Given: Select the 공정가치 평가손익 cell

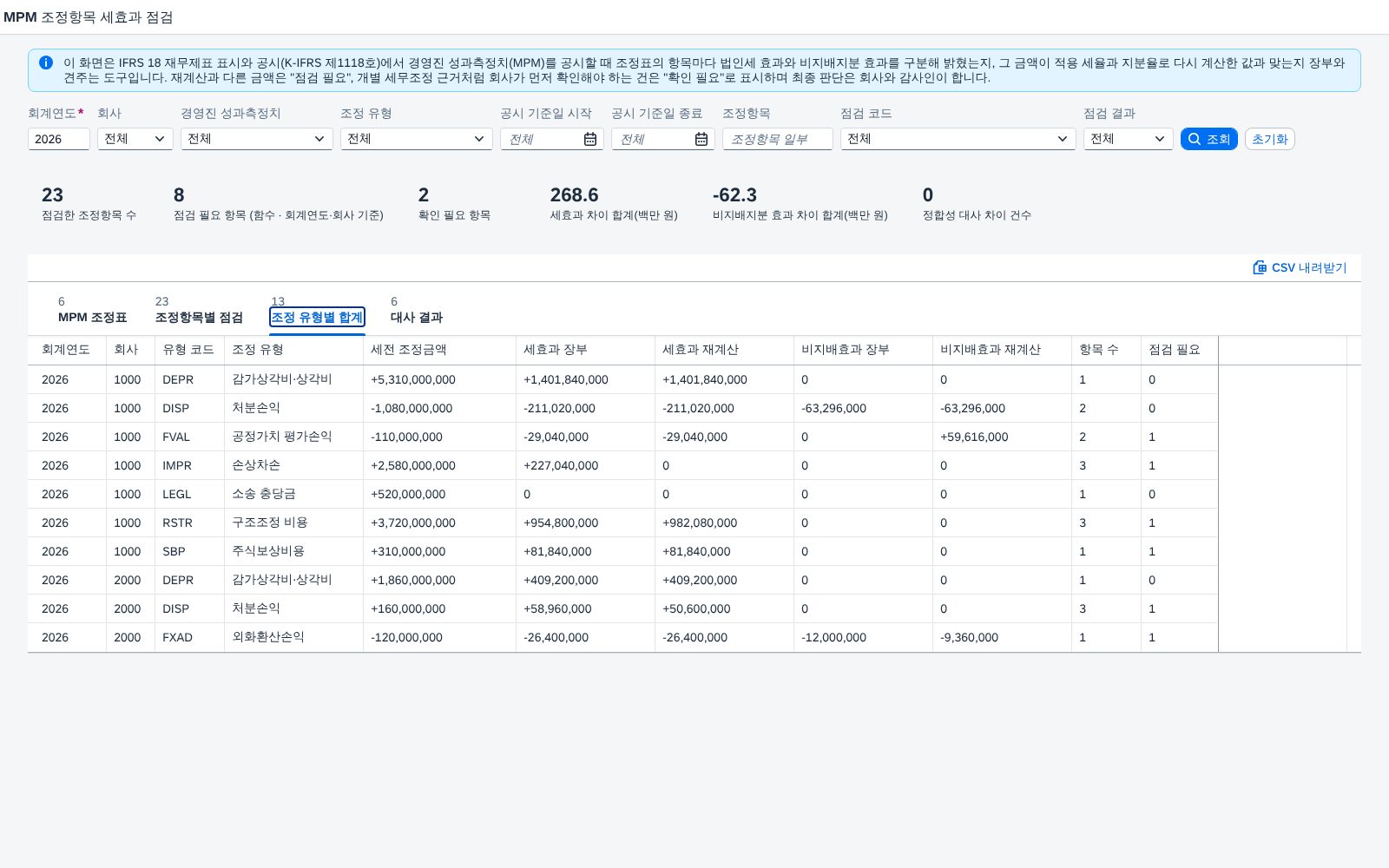Looking at the screenshot, I should [x=293, y=437].
